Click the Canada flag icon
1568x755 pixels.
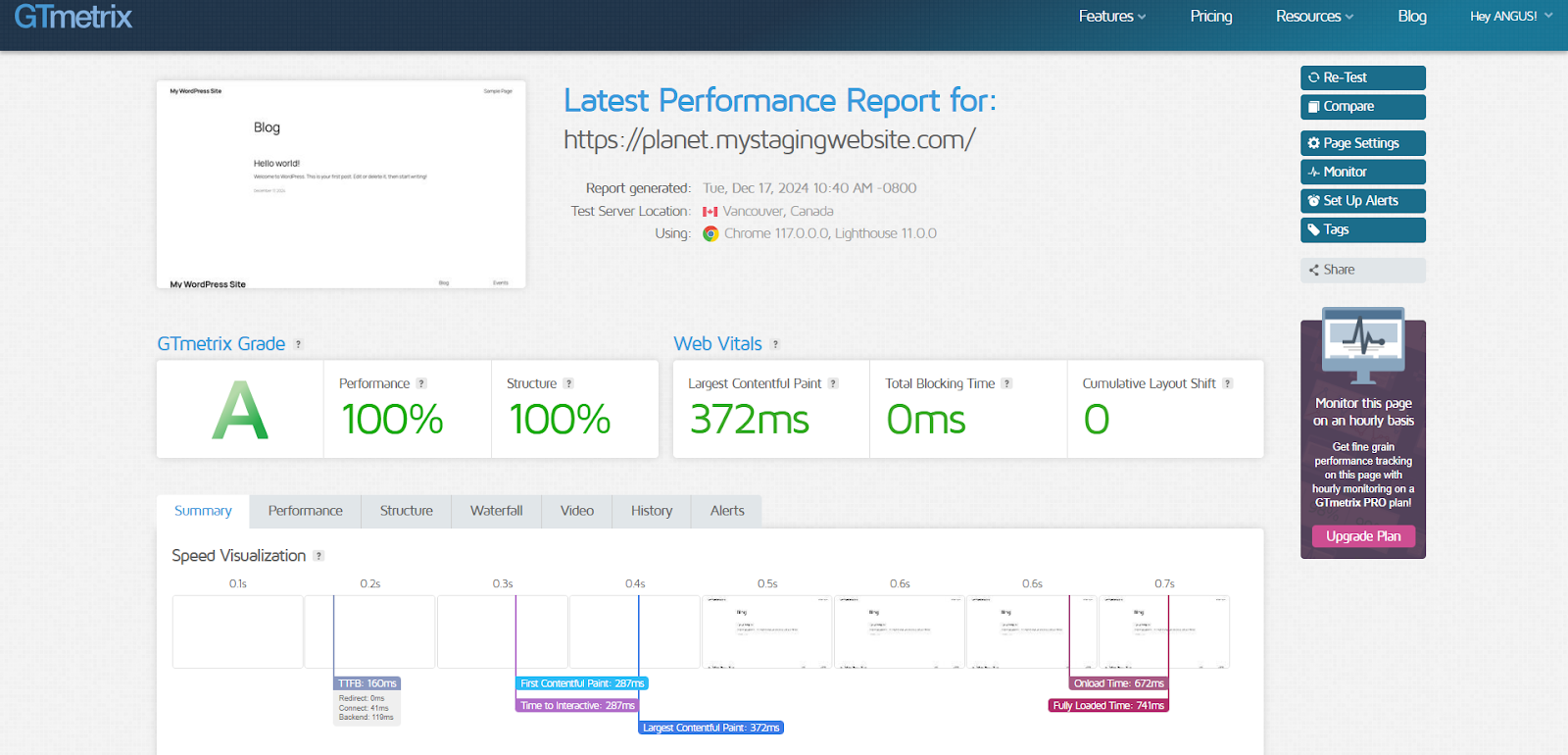coord(710,212)
